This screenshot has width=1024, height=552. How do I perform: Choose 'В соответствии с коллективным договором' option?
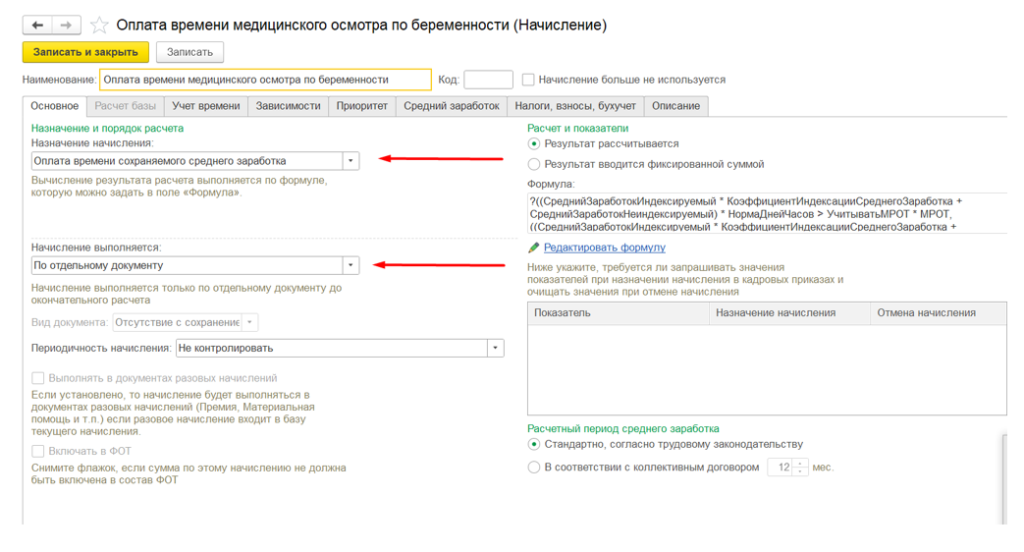tap(534, 467)
